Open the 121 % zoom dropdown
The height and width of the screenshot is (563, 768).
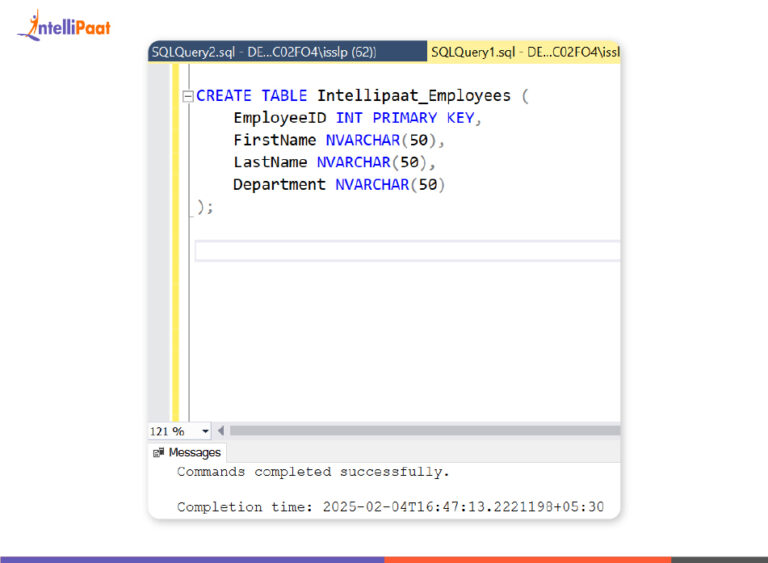pos(205,431)
